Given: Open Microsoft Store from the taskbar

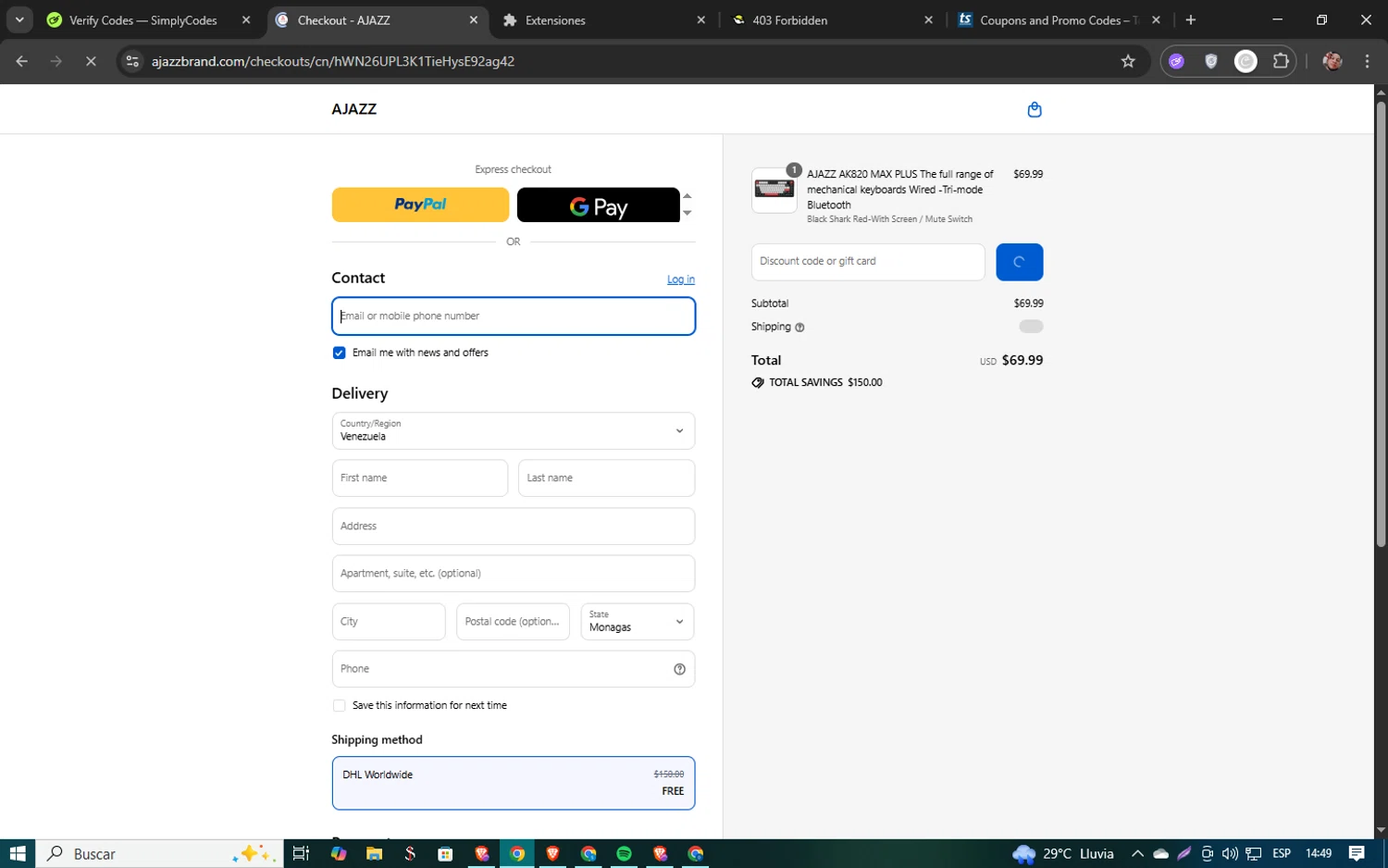Looking at the screenshot, I should coord(445,853).
